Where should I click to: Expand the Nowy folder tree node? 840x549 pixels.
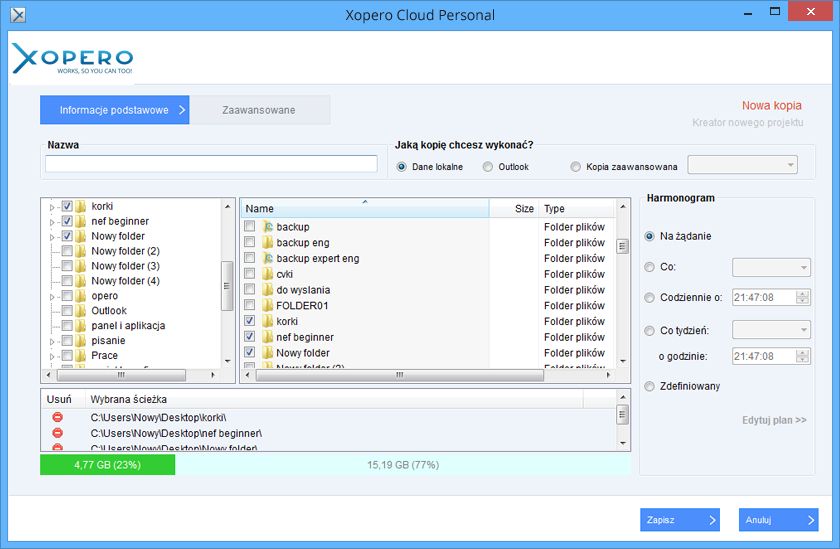point(52,237)
